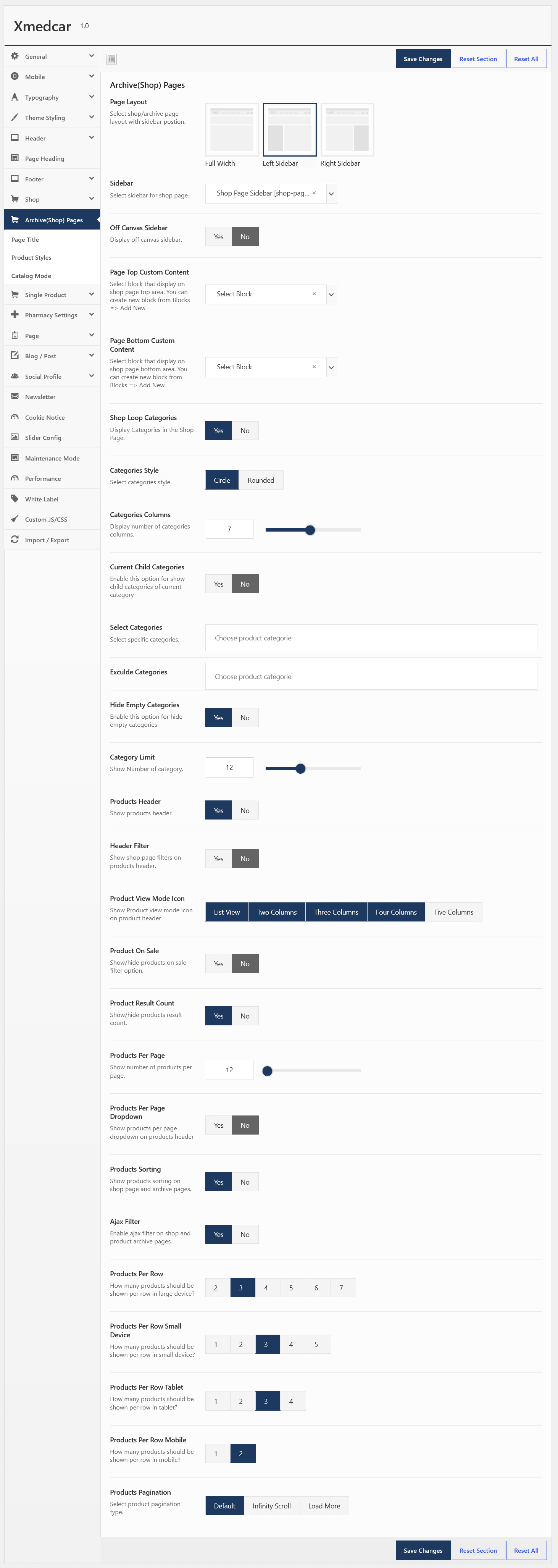
Task: Open the Catalog Mode submenu item
Action: tap(31, 276)
